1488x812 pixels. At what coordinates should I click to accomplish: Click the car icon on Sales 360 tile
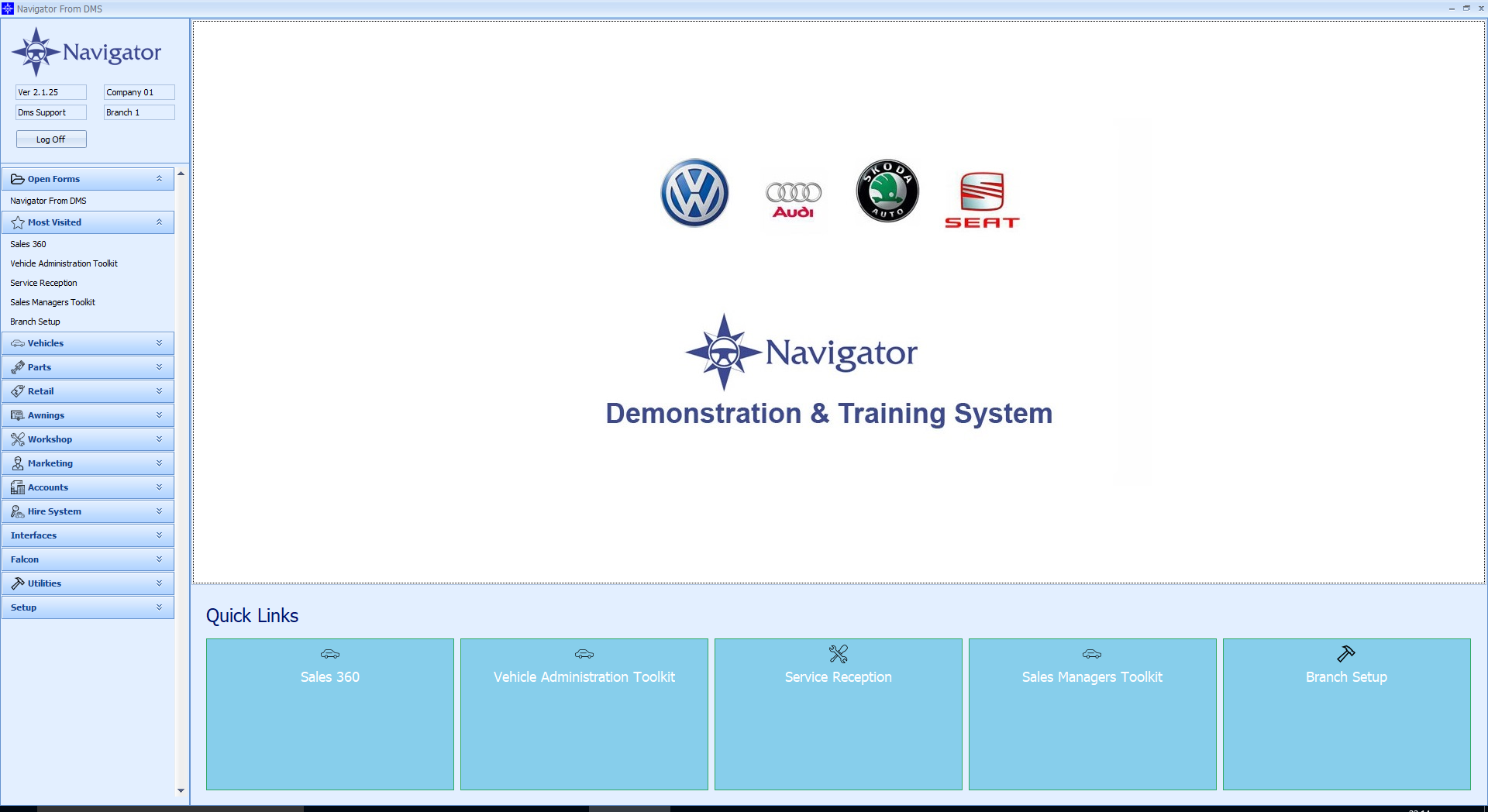point(330,654)
